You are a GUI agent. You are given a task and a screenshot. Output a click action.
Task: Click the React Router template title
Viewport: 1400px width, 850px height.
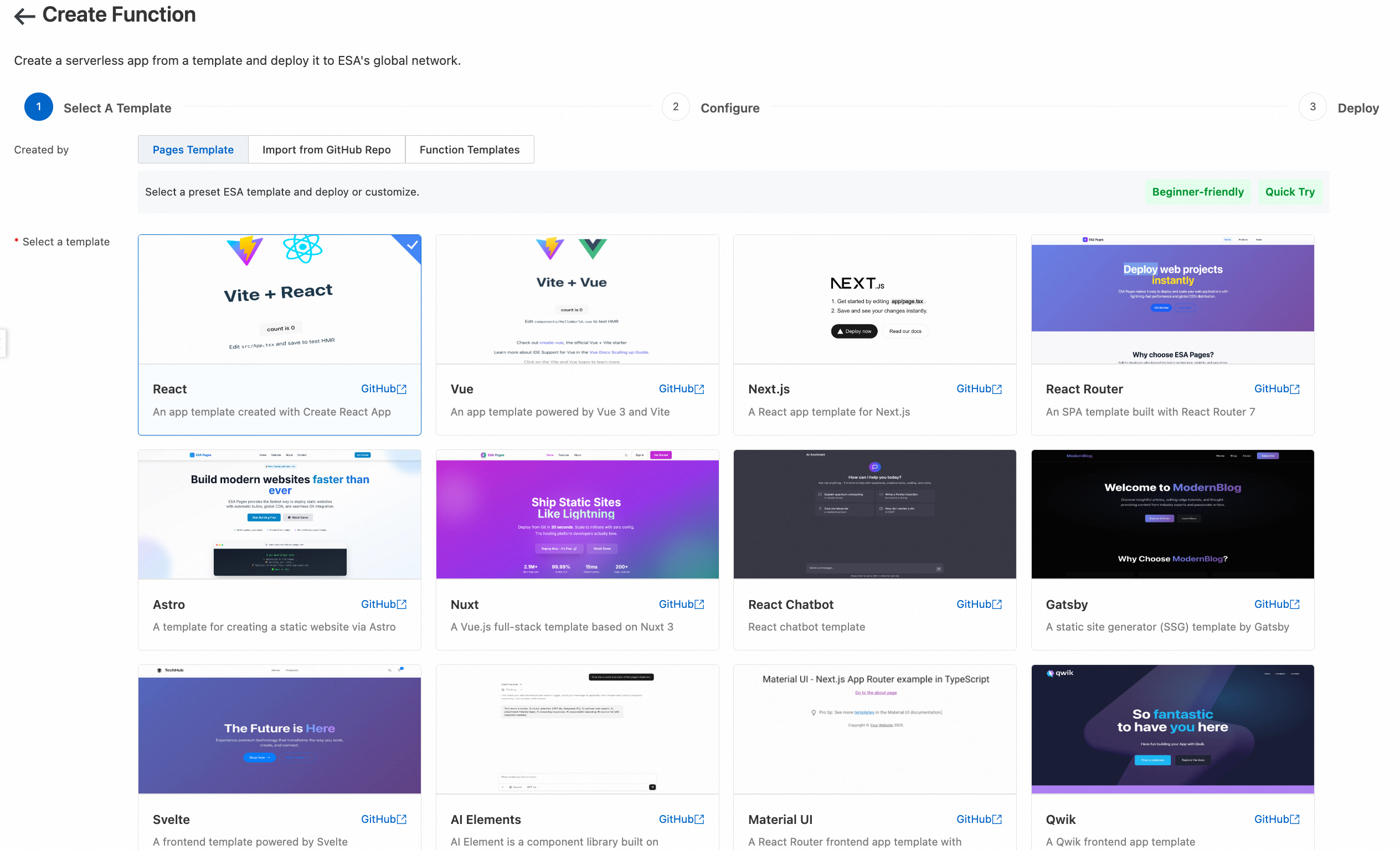pos(1084,389)
